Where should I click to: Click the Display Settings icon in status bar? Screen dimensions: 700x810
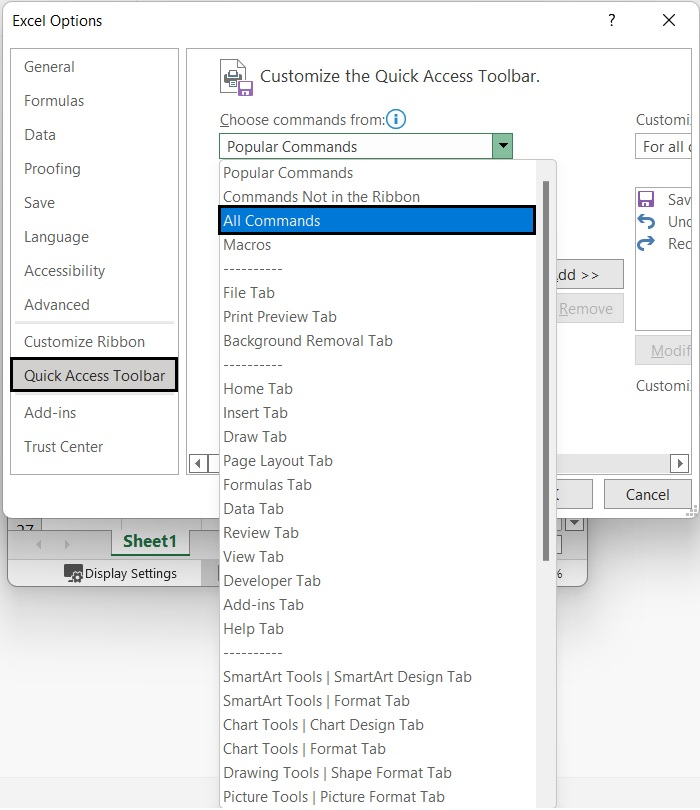[73, 573]
